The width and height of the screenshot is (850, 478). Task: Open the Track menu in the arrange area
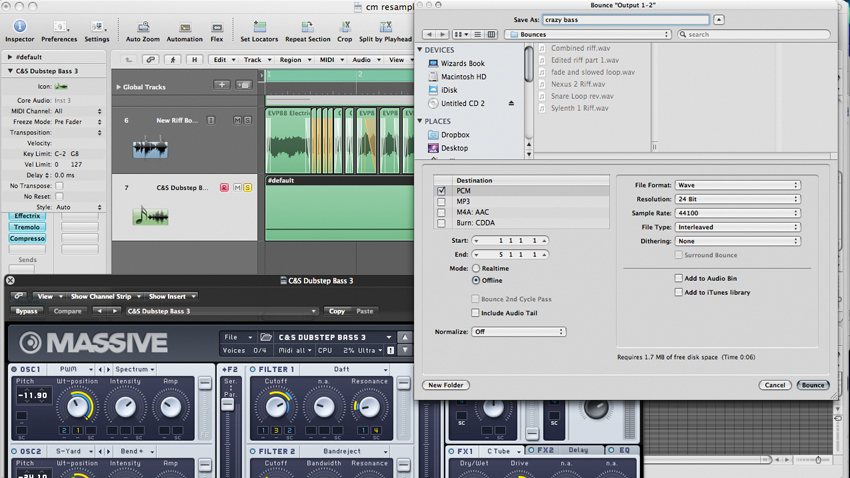[x=256, y=60]
